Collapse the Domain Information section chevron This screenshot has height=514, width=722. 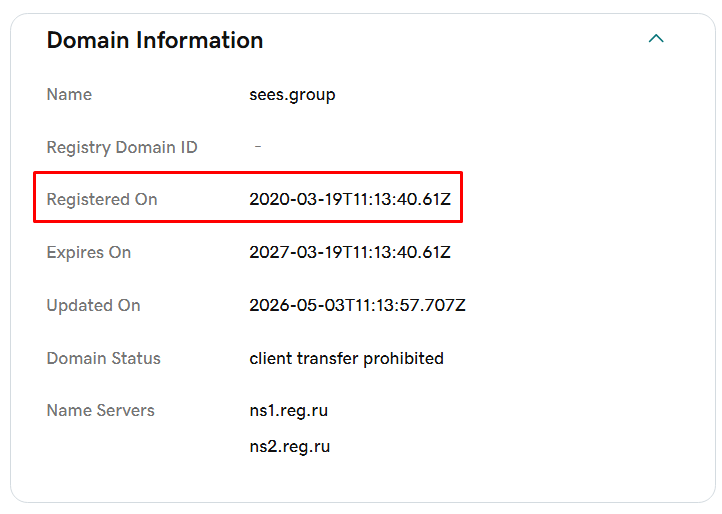[x=656, y=39]
